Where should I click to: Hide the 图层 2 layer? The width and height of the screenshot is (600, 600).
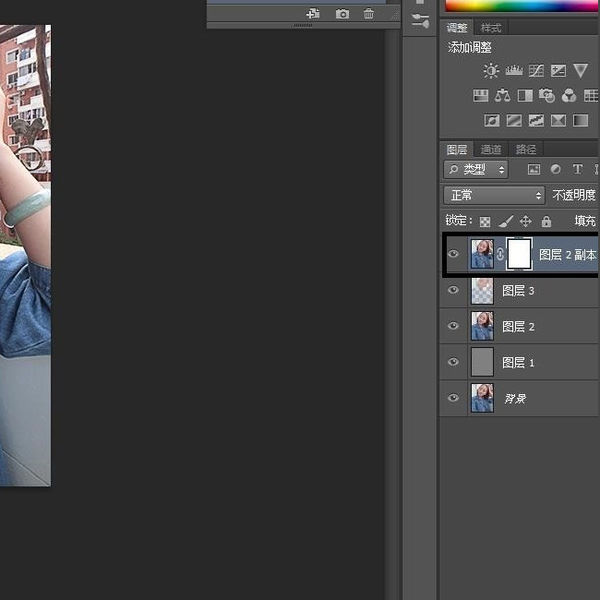[x=453, y=326]
